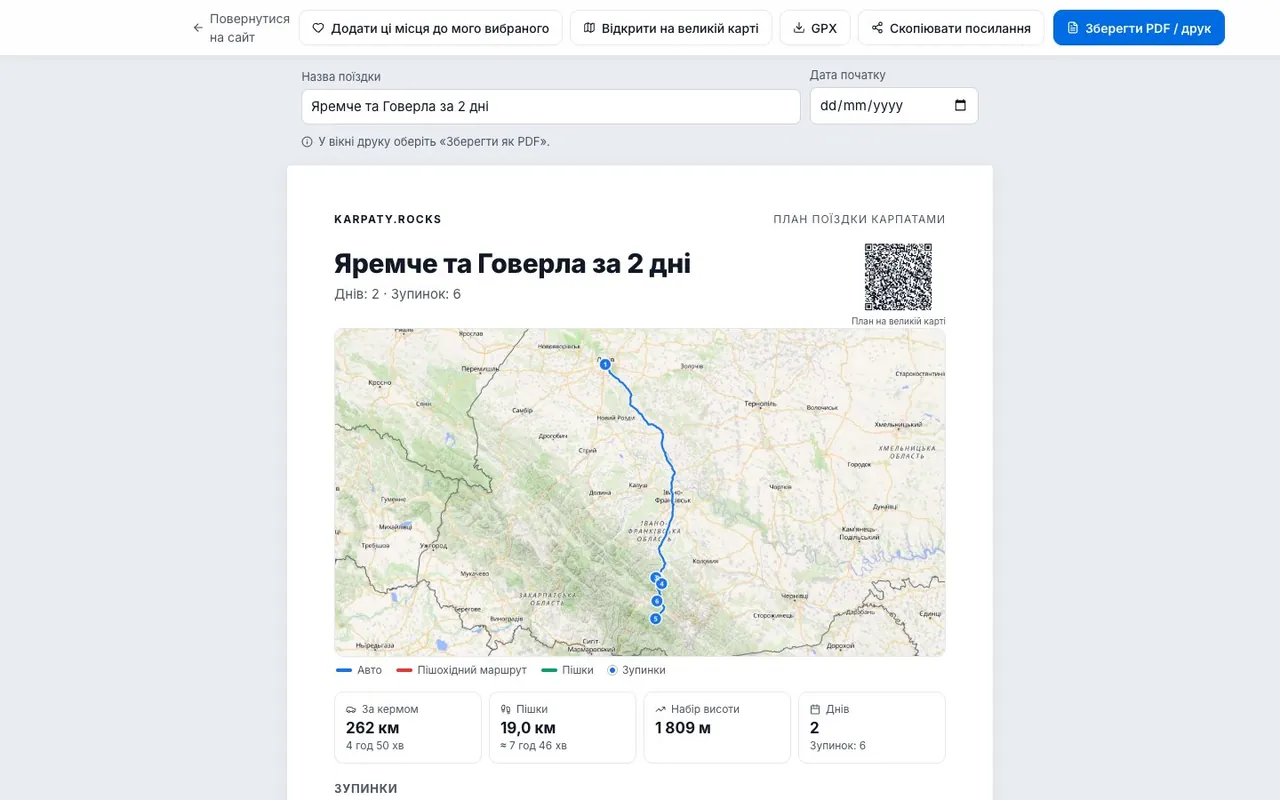Click the info icon beside the PDF print hint
1280x800 pixels.
coord(307,142)
